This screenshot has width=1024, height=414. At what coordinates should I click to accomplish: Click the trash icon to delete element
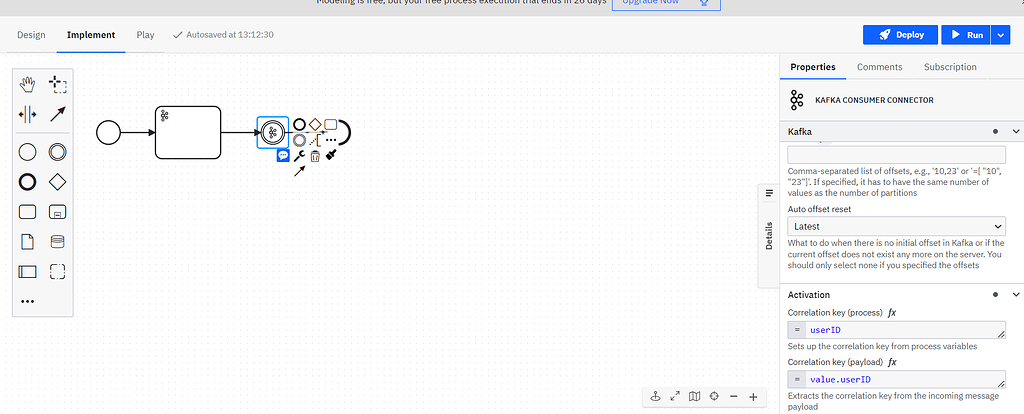pyautogui.click(x=315, y=156)
